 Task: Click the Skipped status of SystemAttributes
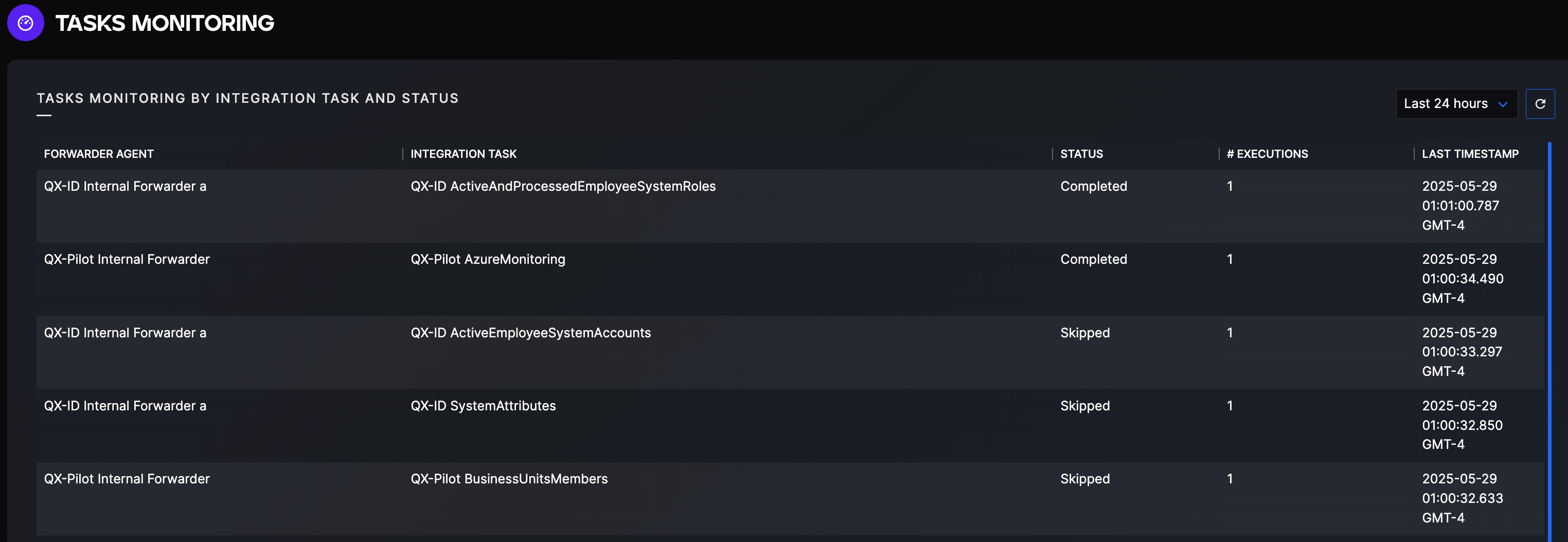point(1085,406)
